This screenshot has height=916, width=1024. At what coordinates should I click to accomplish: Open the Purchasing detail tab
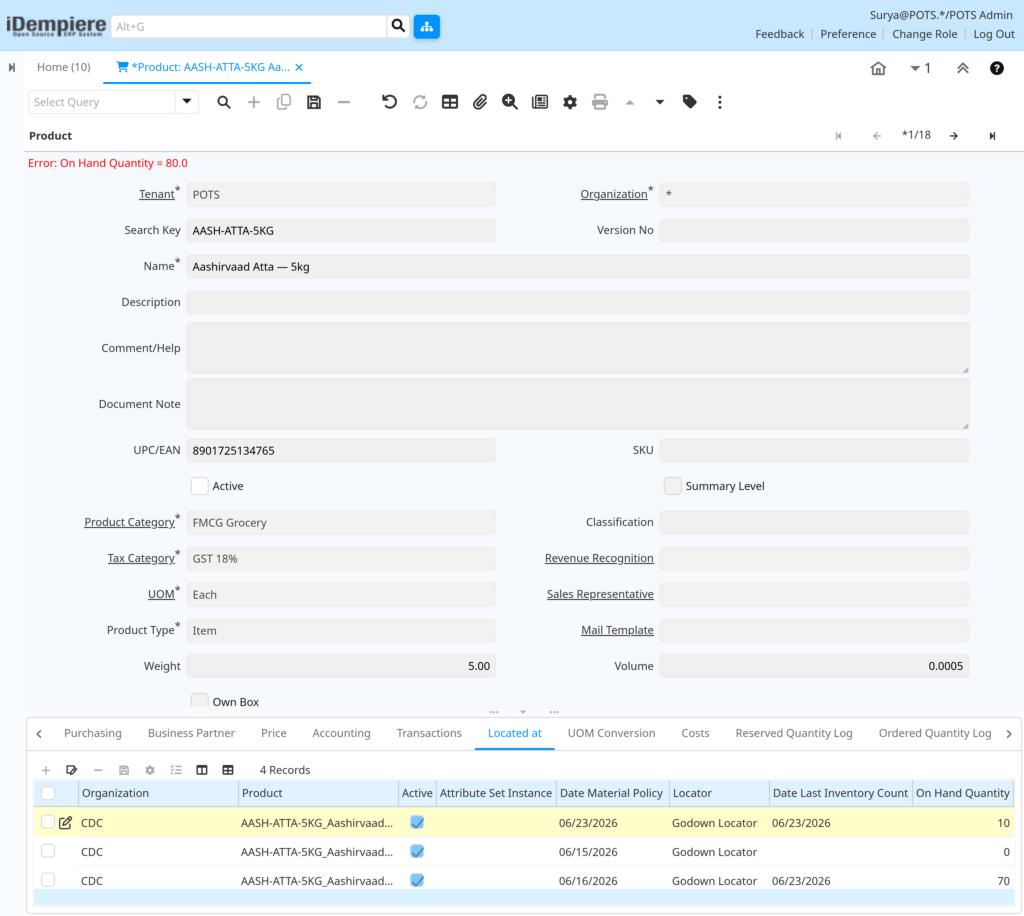point(93,733)
